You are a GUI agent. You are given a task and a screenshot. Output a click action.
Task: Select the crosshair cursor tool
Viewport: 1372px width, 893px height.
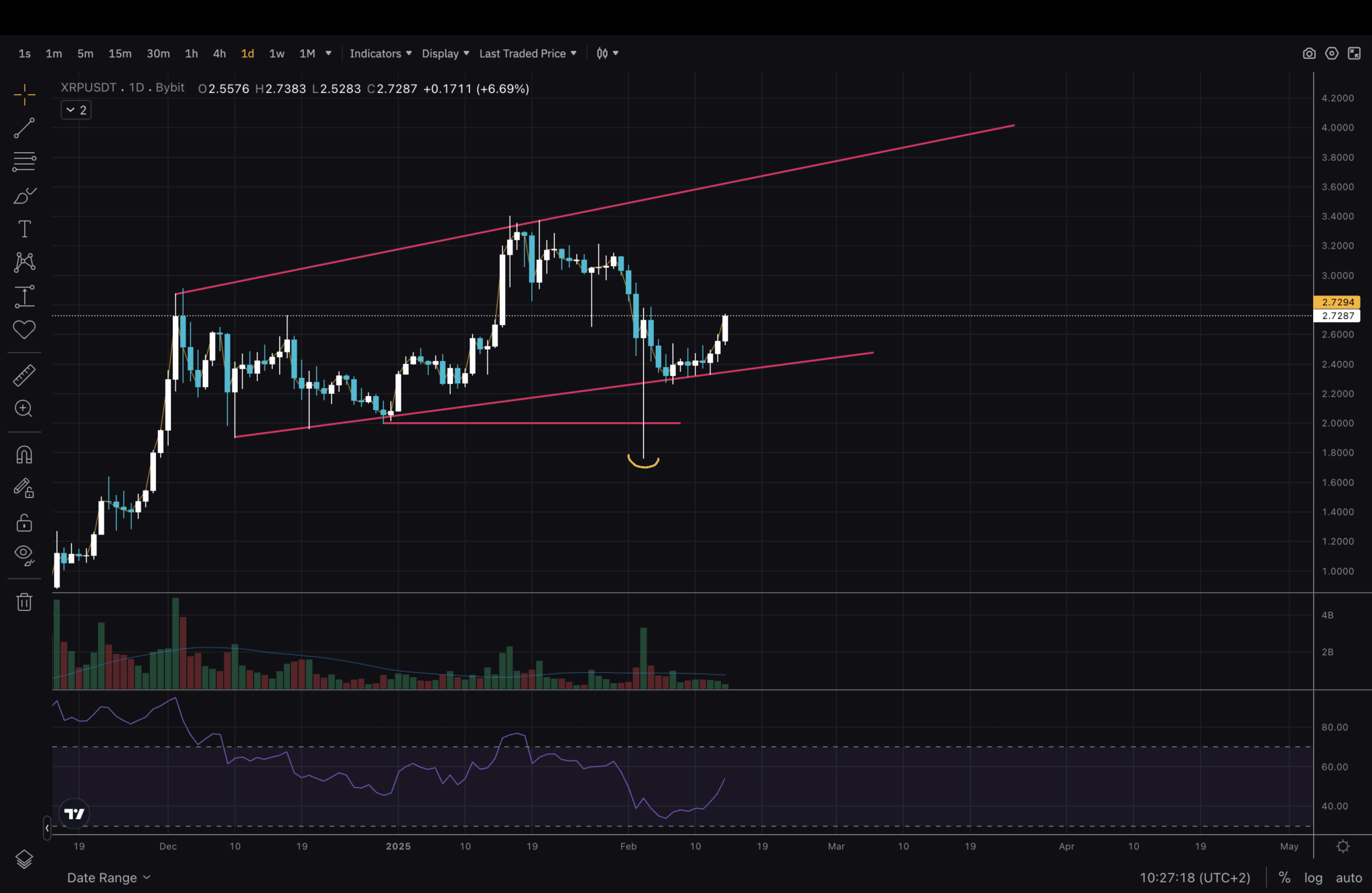pos(25,94)
